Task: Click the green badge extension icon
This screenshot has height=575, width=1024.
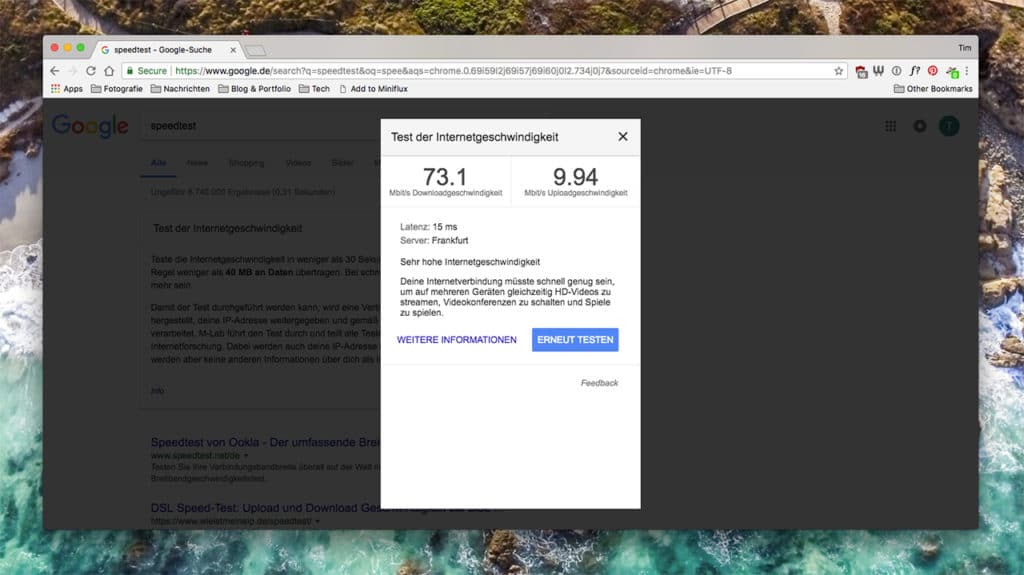Action: pos(952,71)
